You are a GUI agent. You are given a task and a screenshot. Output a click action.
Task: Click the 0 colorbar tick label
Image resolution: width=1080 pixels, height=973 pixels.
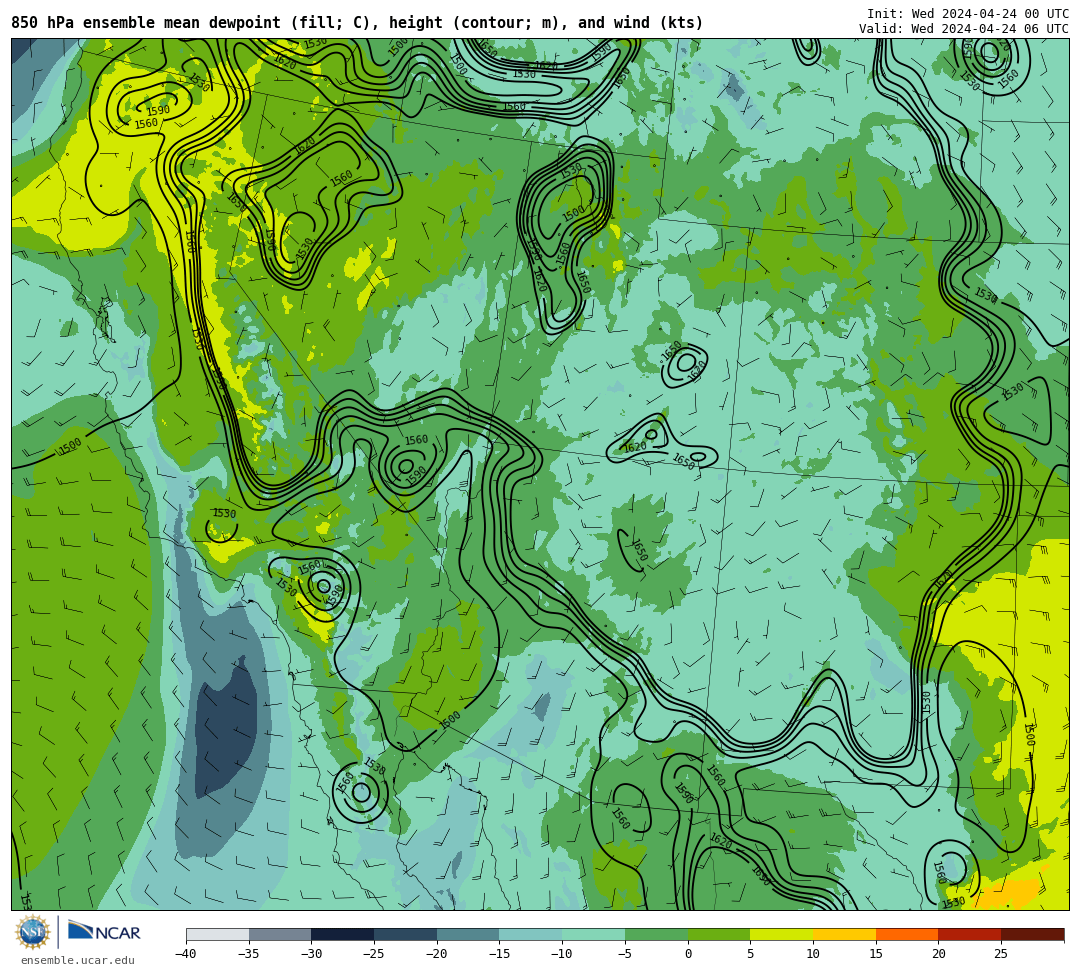688,954
